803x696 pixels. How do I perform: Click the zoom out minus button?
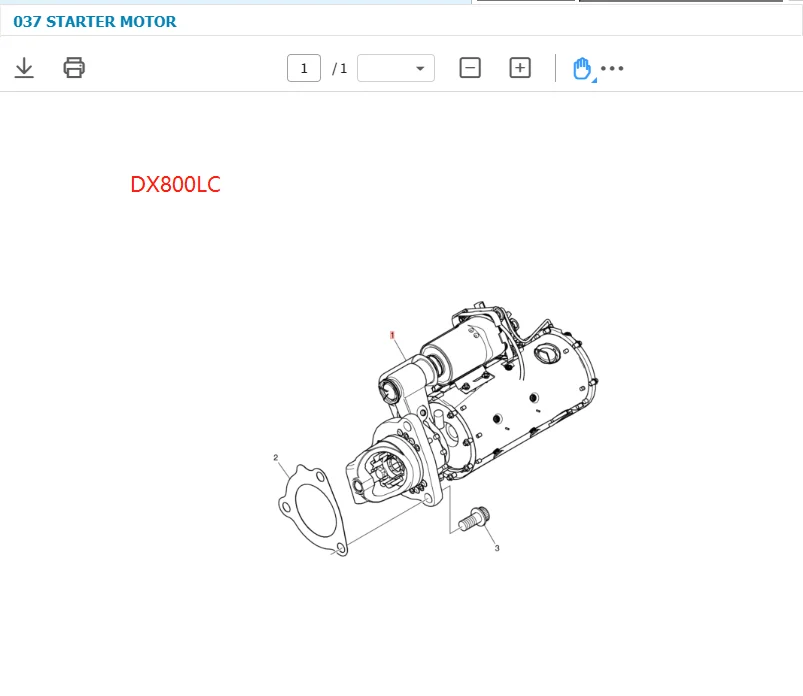click(470, 68)
